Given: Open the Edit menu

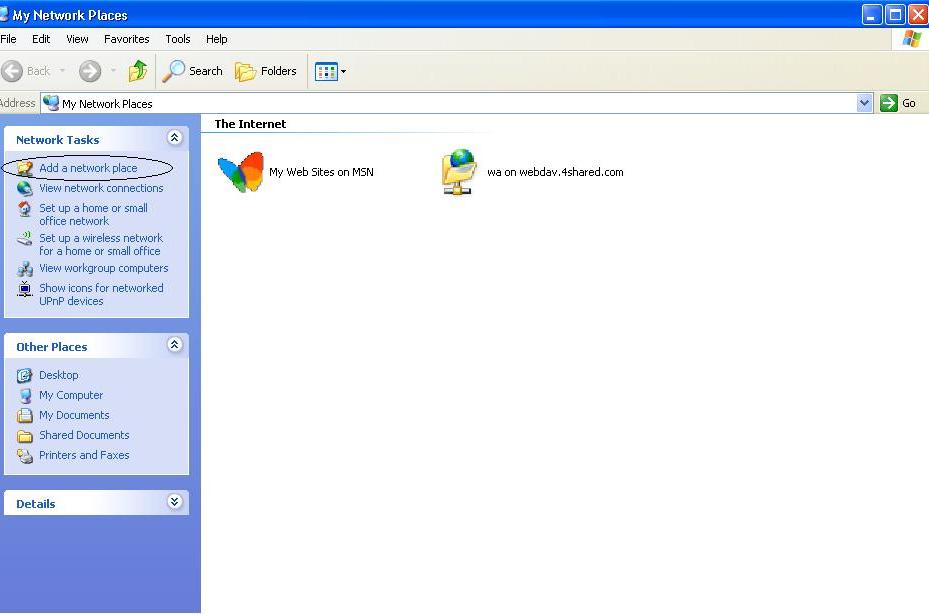Looking at the screenshot, I should tap(41, 39).
